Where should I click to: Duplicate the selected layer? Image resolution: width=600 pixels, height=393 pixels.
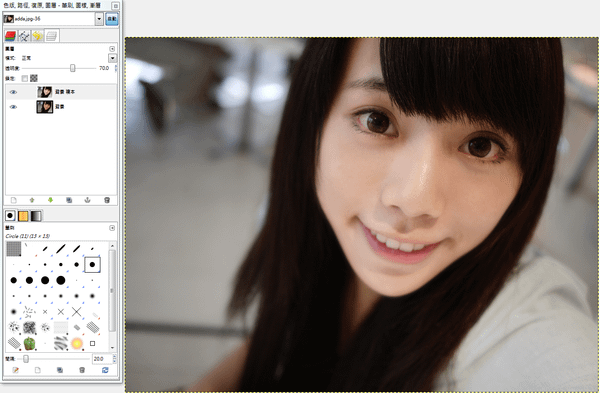click(69, 200)
